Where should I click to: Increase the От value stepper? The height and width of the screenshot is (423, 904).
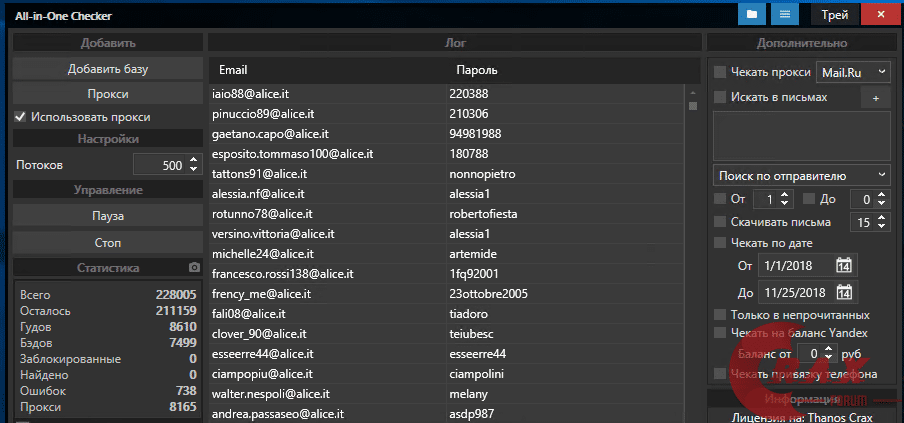pyautogui.click(x=785, y=195)
